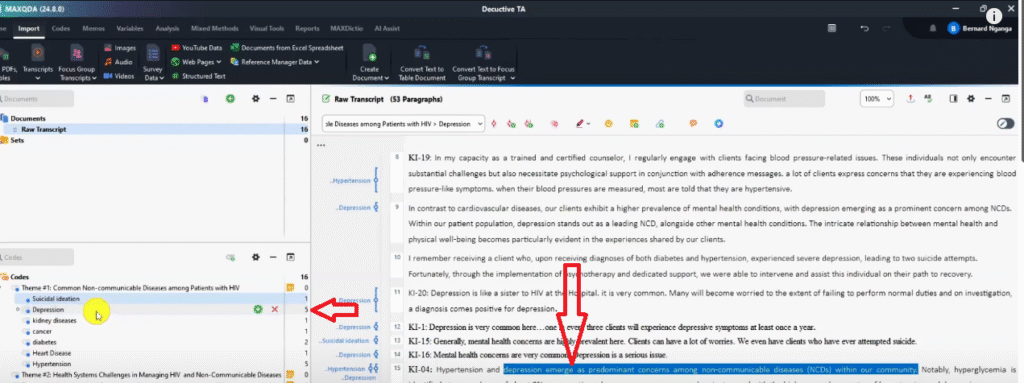Undo last action in title bar
Screen dimensions: 1024x383
click(x=865, y=28)
